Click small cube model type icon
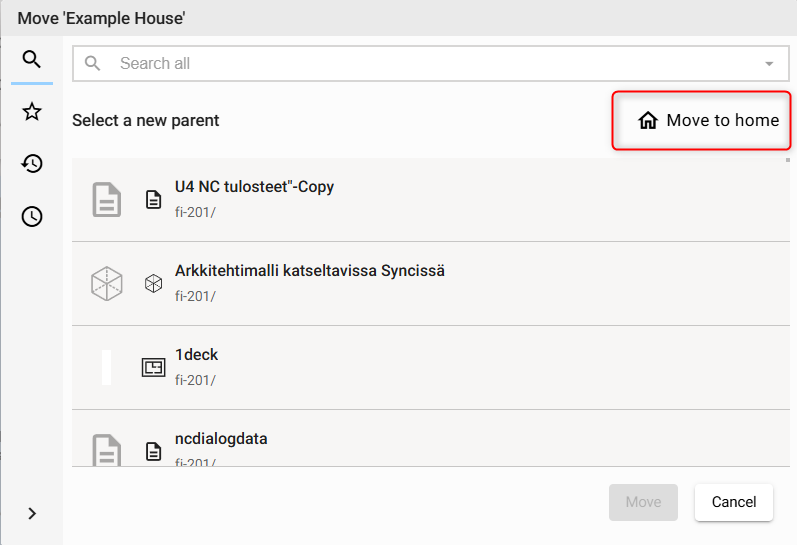 (153, 284)
